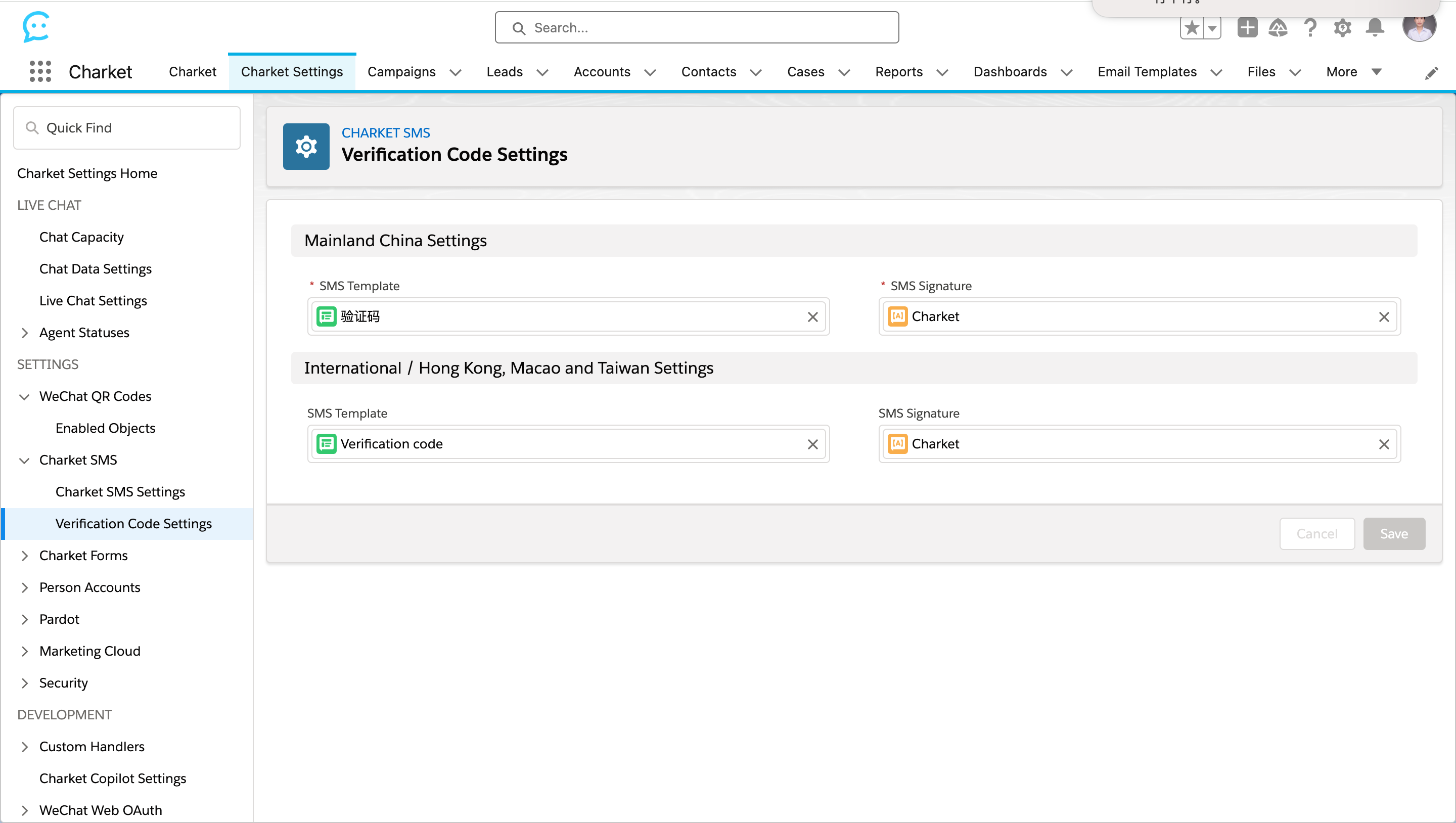This screenshot has height=823, width=1456.
Task: Open the Email Templates dropdown chevron
Action: tap(1216, 73)
